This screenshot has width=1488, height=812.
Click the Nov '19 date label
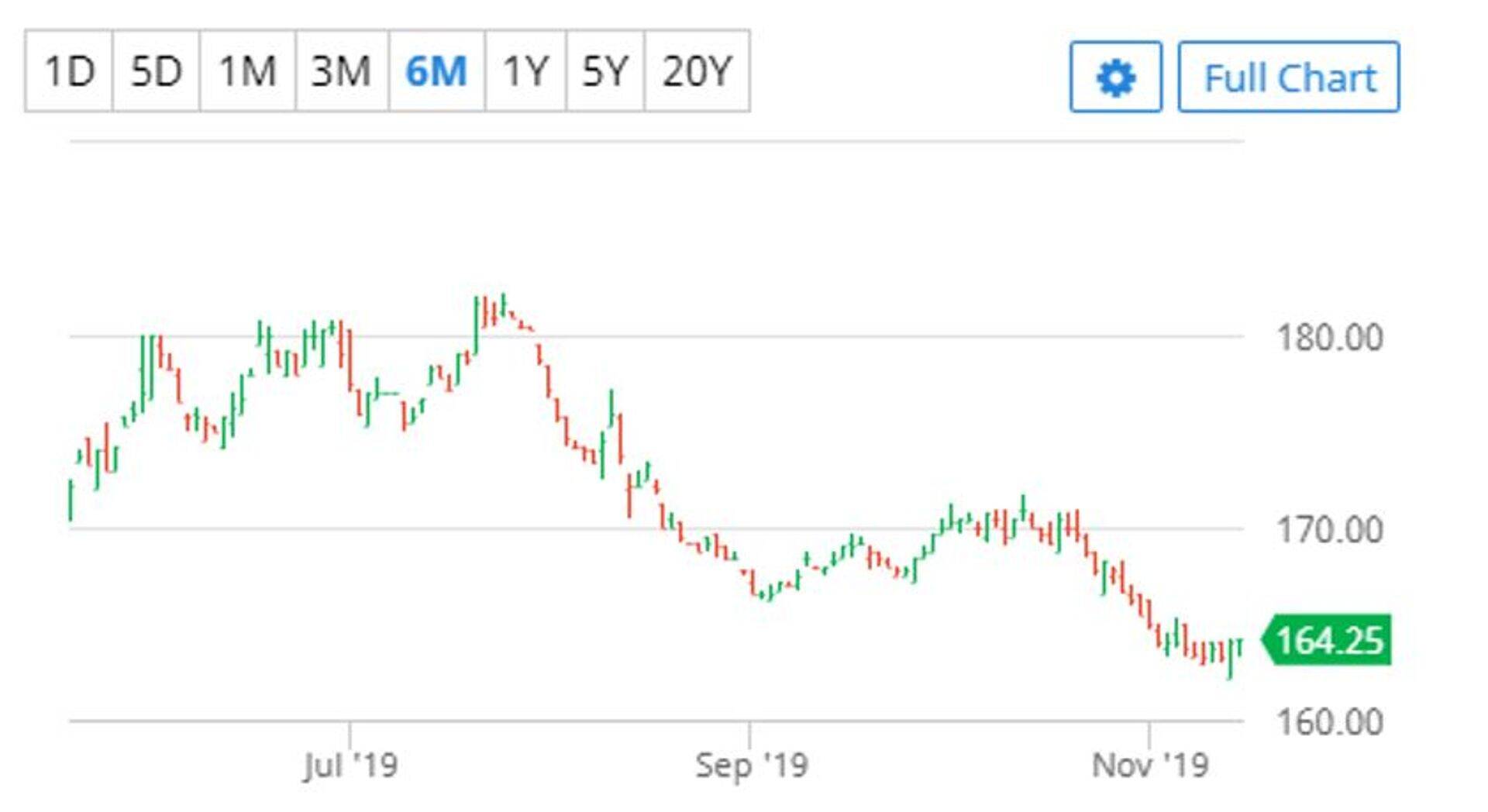pos(1150,766)
